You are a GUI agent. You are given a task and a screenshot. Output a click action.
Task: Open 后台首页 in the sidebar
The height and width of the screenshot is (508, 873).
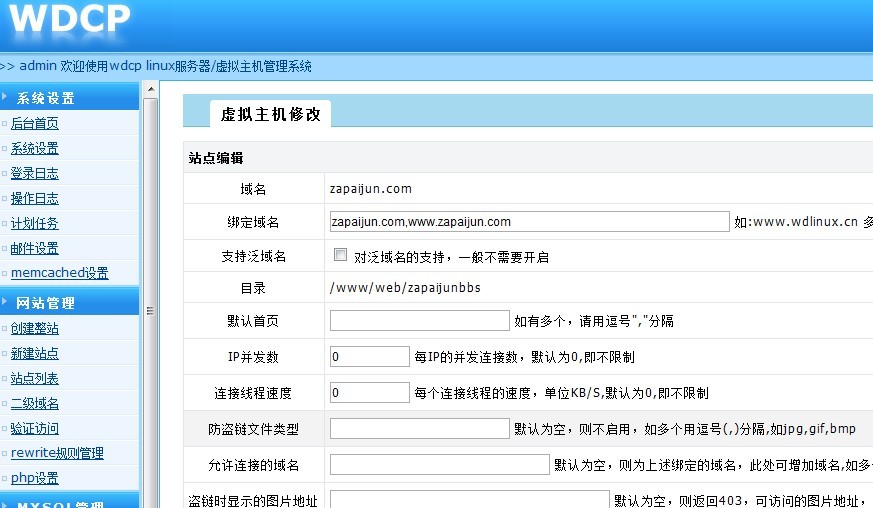click(35, 124)
